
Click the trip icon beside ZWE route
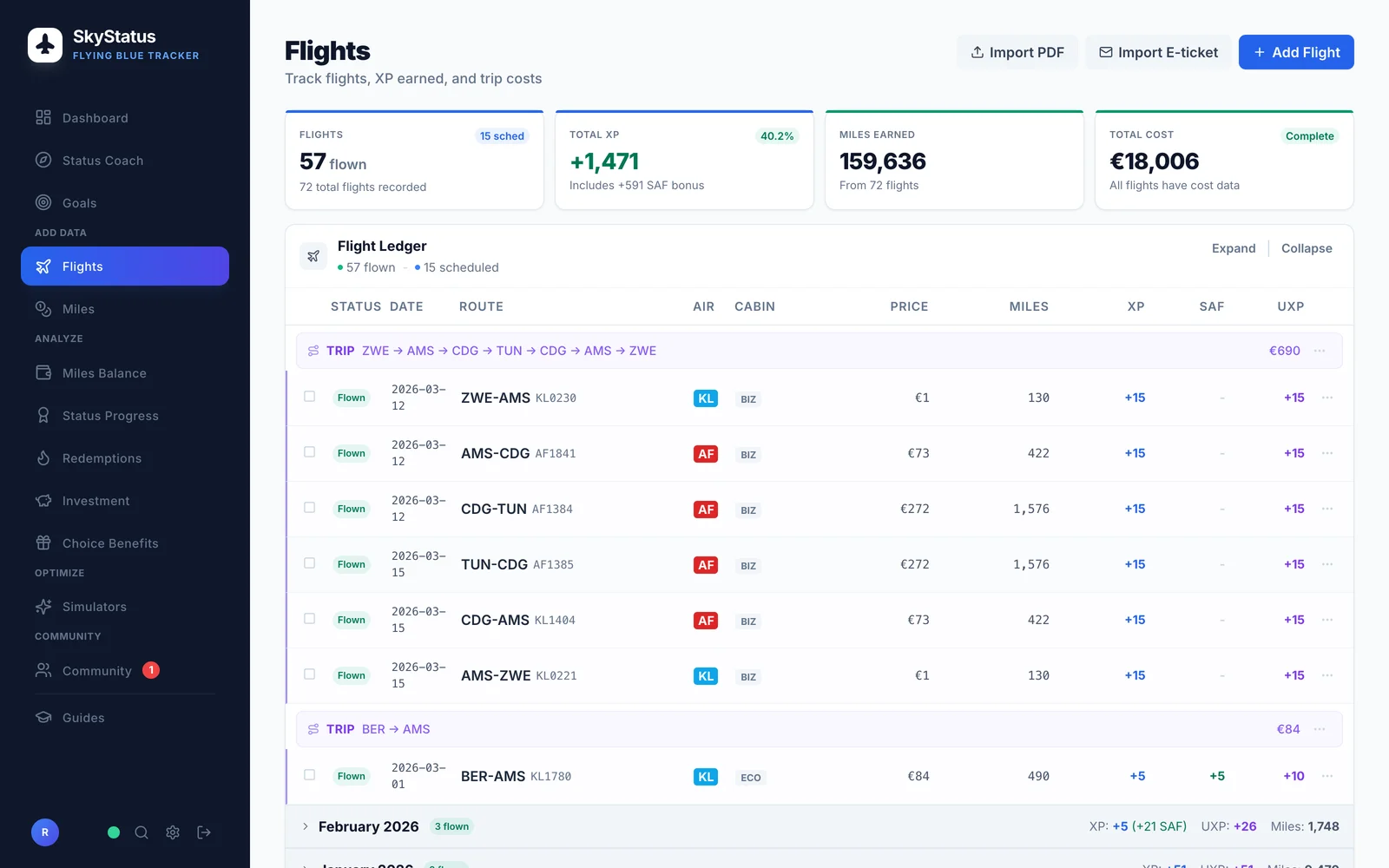pyautogui.click(x=313, y=351)
